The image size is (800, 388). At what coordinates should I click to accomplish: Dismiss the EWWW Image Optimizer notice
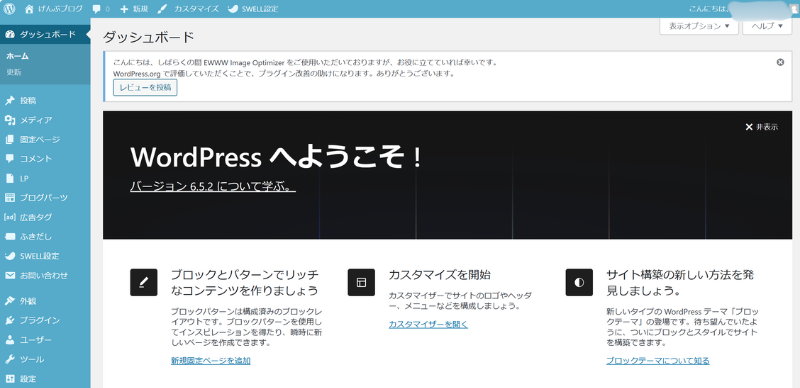[x=780, y=62]
